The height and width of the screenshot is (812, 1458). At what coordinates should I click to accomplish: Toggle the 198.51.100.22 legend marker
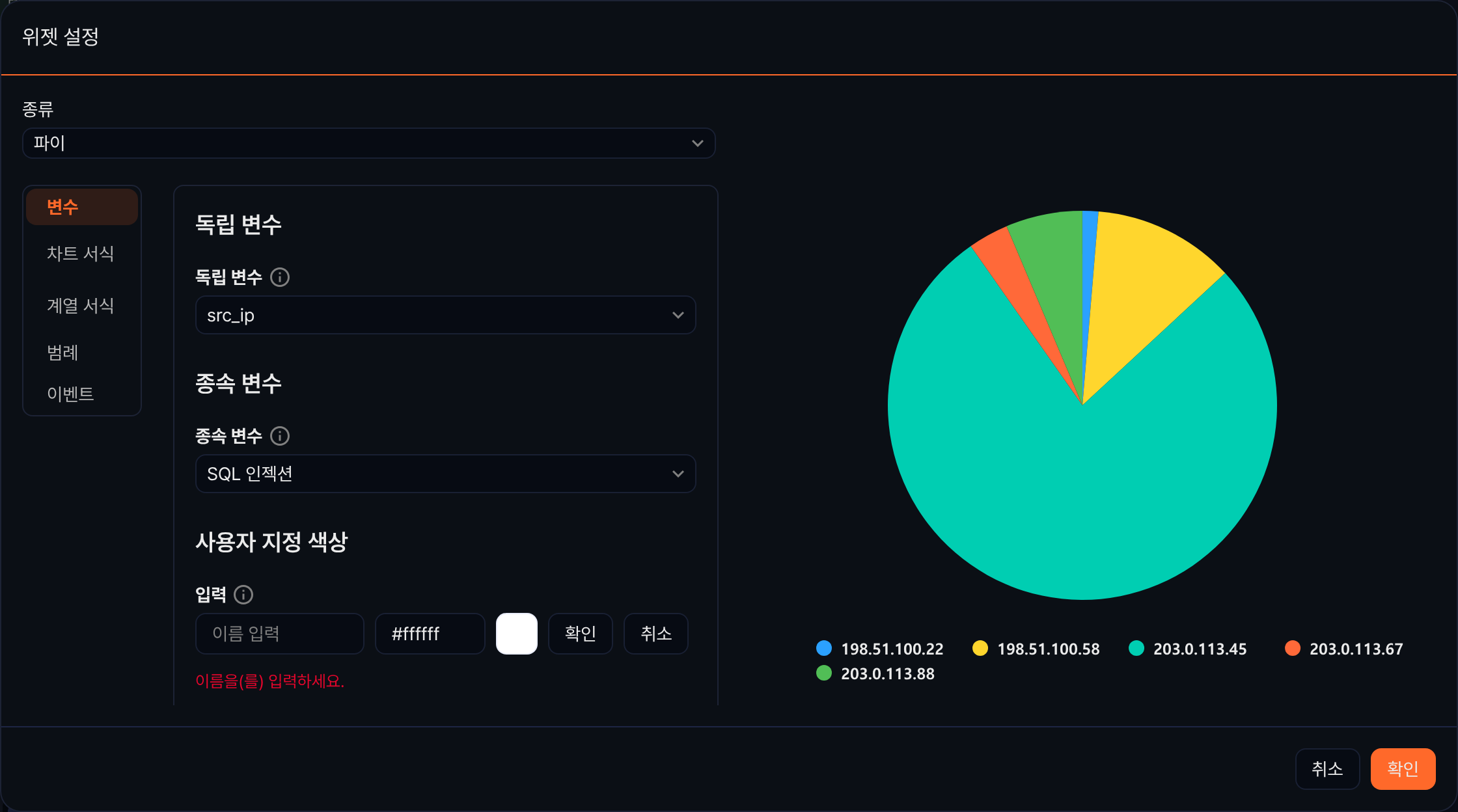824,648
